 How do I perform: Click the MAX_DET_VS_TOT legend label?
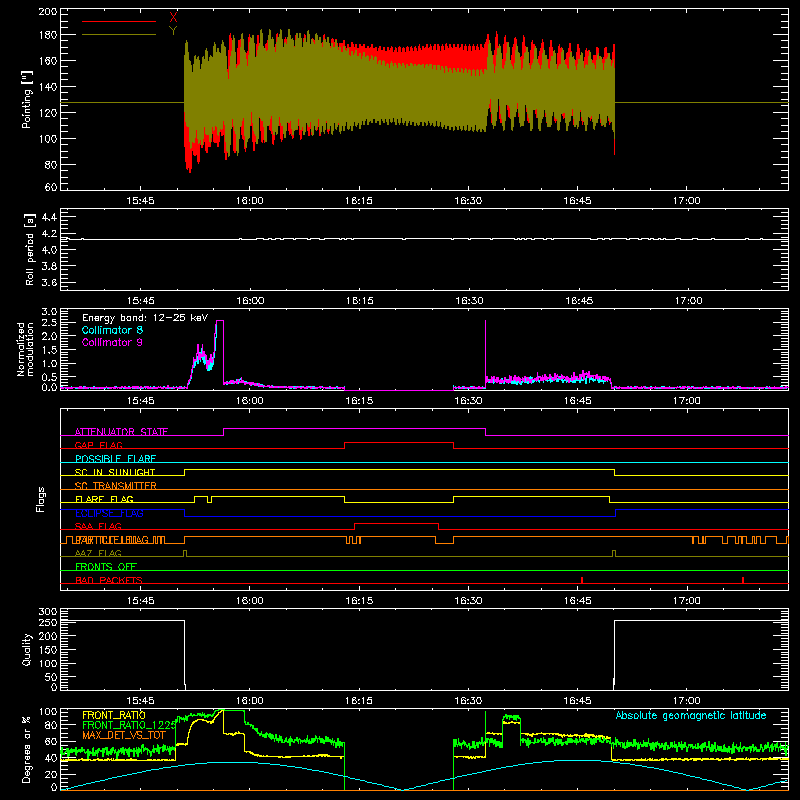(x=124, y=735)
